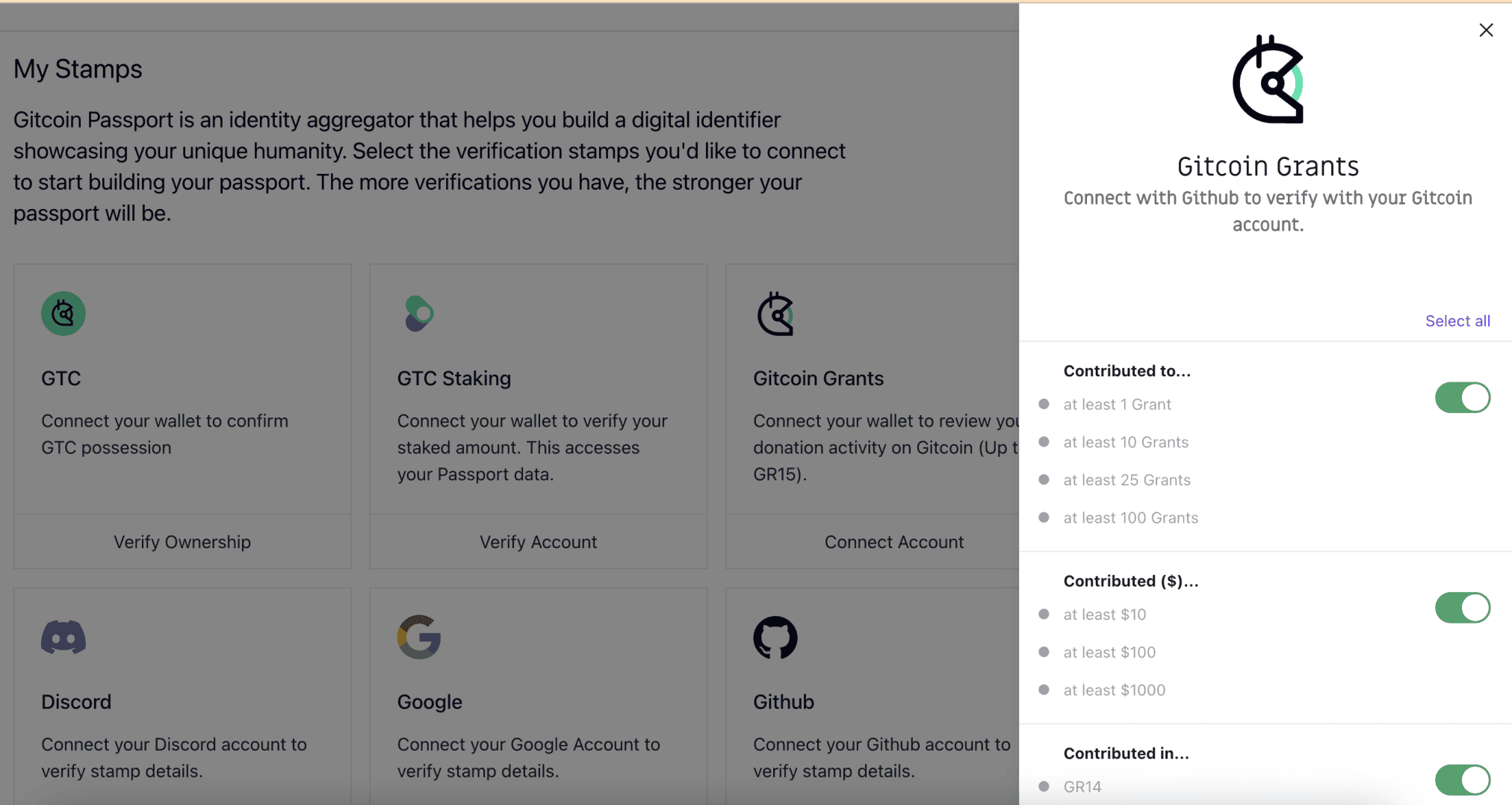Click the GTC stamp green icon

pos(63,314)
